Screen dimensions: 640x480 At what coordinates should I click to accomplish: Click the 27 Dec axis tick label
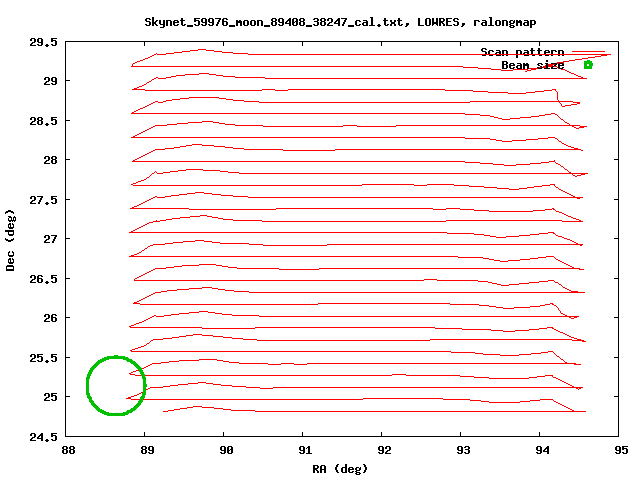tap(51, 239)
